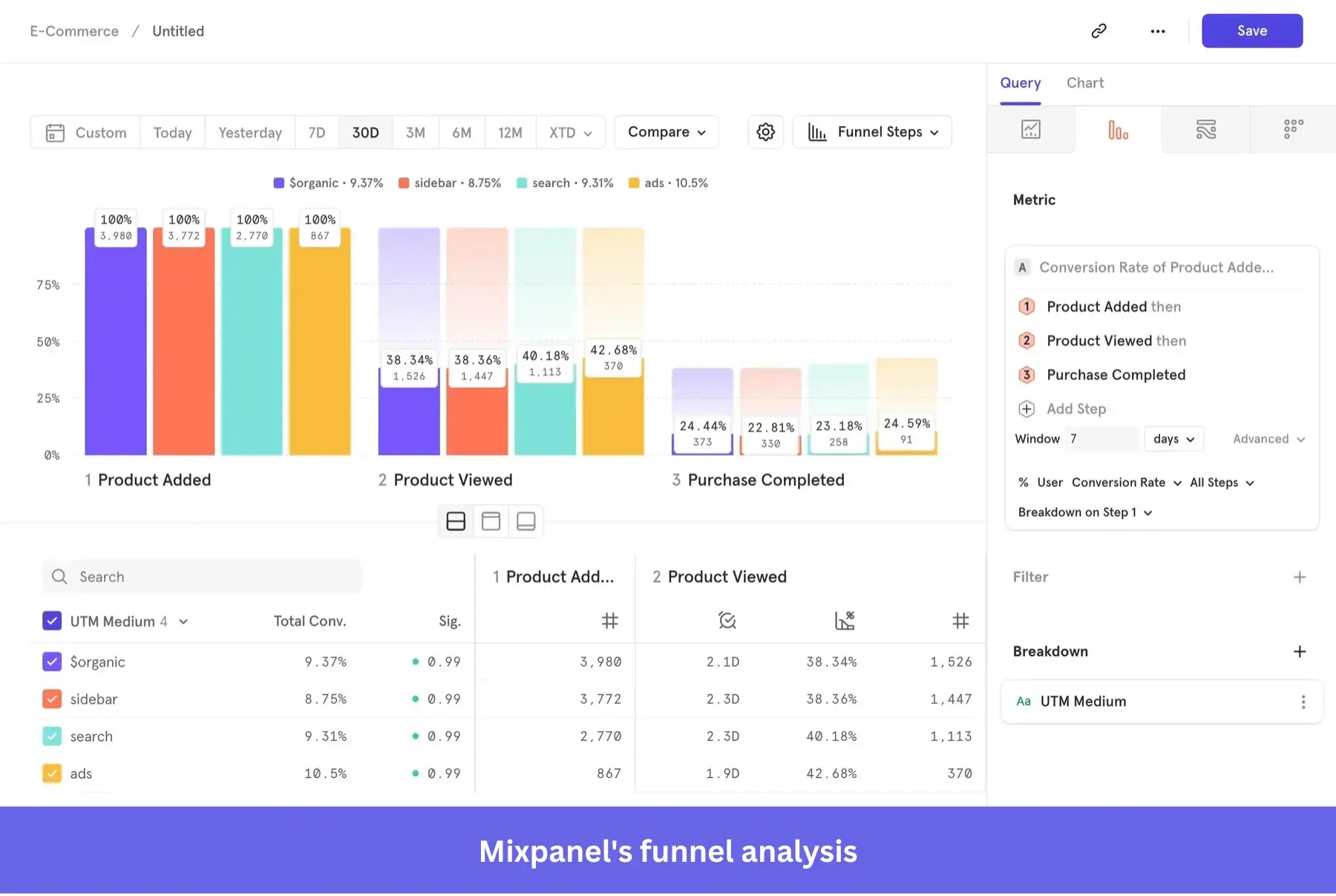Open the days unit dropdown for Window
This screenshot has width=1336, height=896.
pyautogui.click(x=1173, y=439)
